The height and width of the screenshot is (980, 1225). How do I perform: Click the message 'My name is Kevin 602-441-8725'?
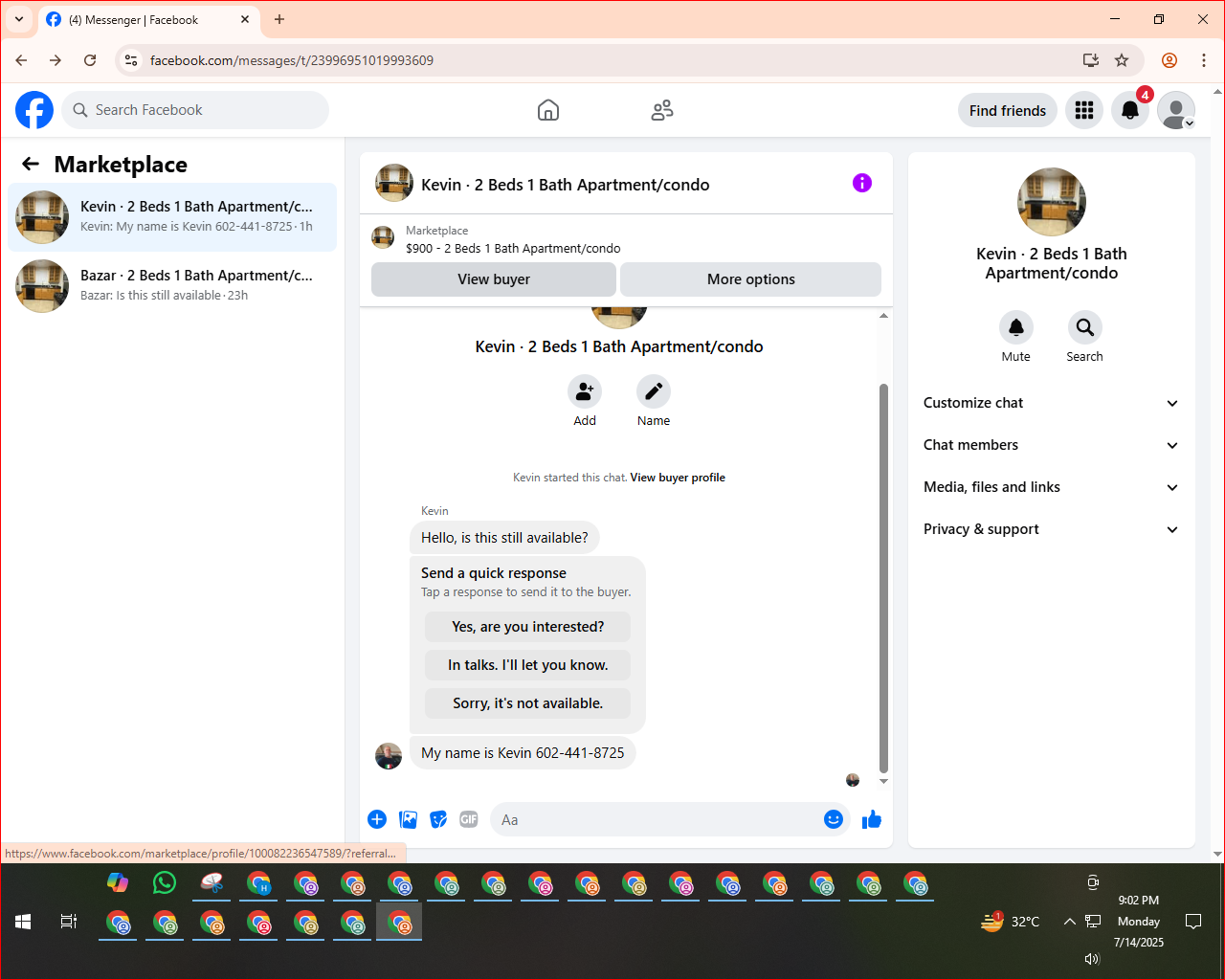[523, 753]
